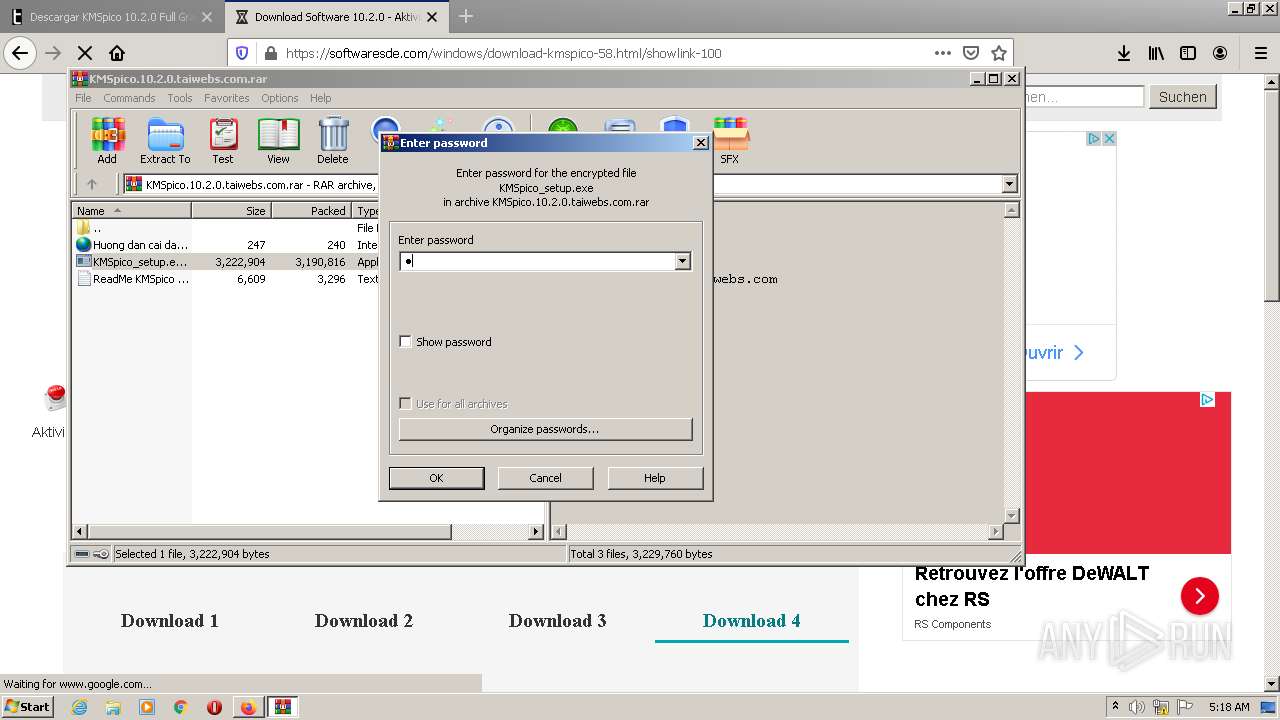Click Internet Explorer taskbar icon
Image resolution: width=1280 pixels, height=720 pixels.
(80, 707)
